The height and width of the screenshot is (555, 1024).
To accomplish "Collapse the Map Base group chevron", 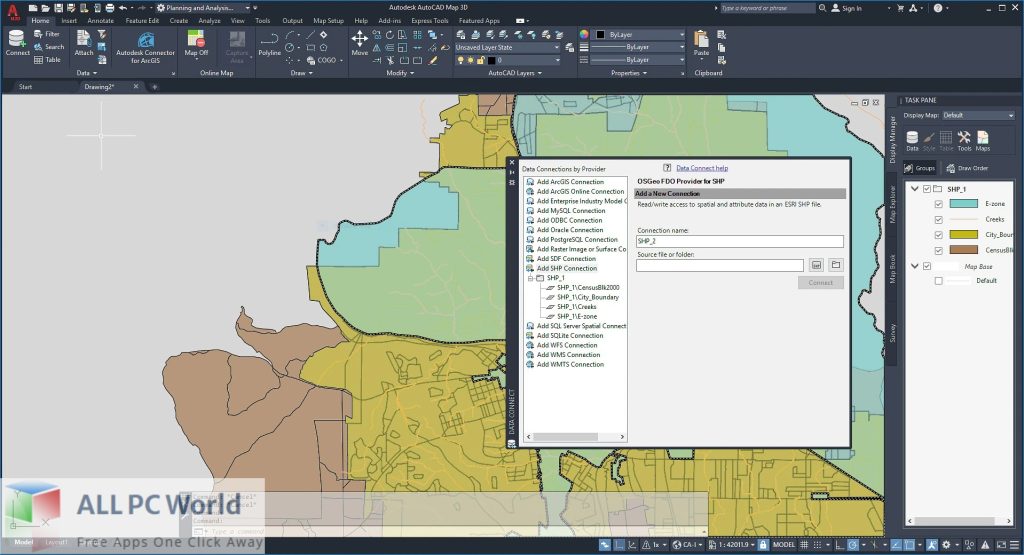I will tap(915, 266).
